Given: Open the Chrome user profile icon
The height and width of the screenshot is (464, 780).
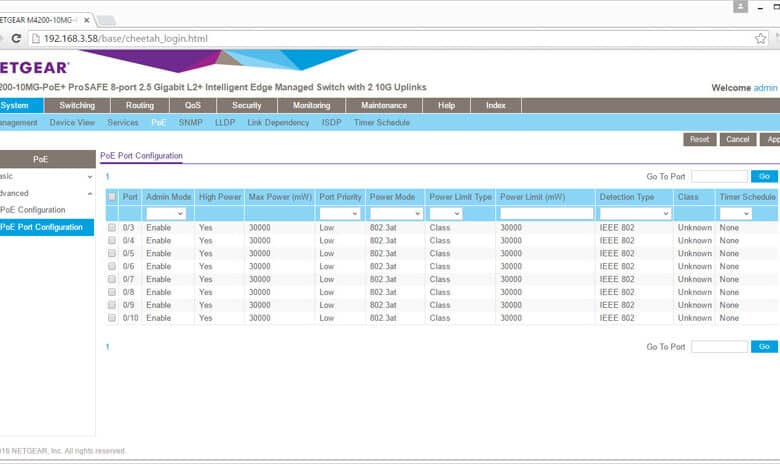Looking at the screenshot, I should (x=740, y=6).
